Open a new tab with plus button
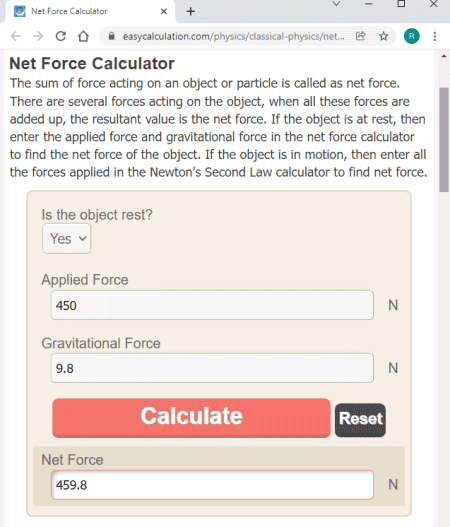This screenshot has width=450, height=527. coord(191,11)
